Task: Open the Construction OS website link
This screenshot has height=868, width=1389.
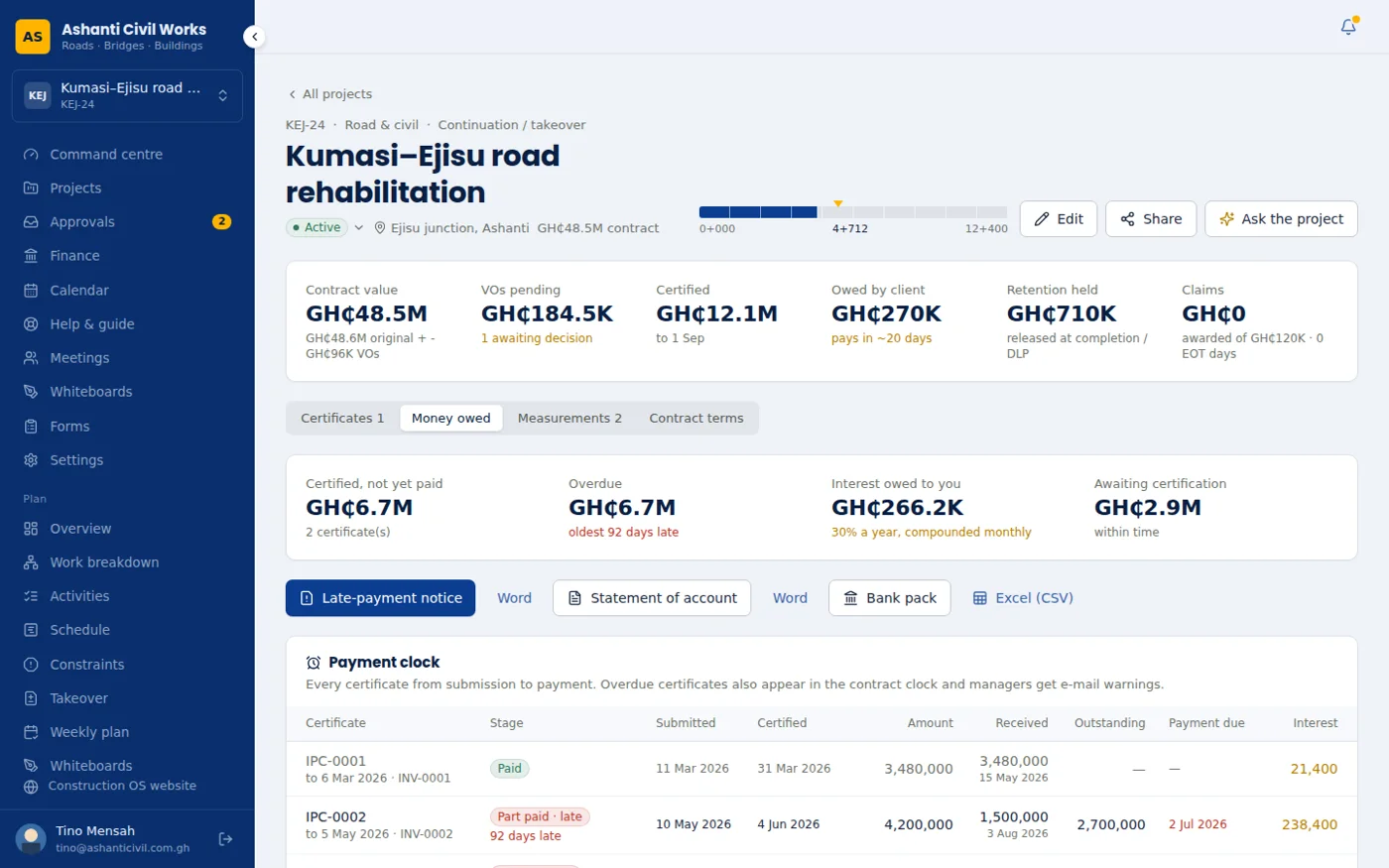Action: (111, 786)
